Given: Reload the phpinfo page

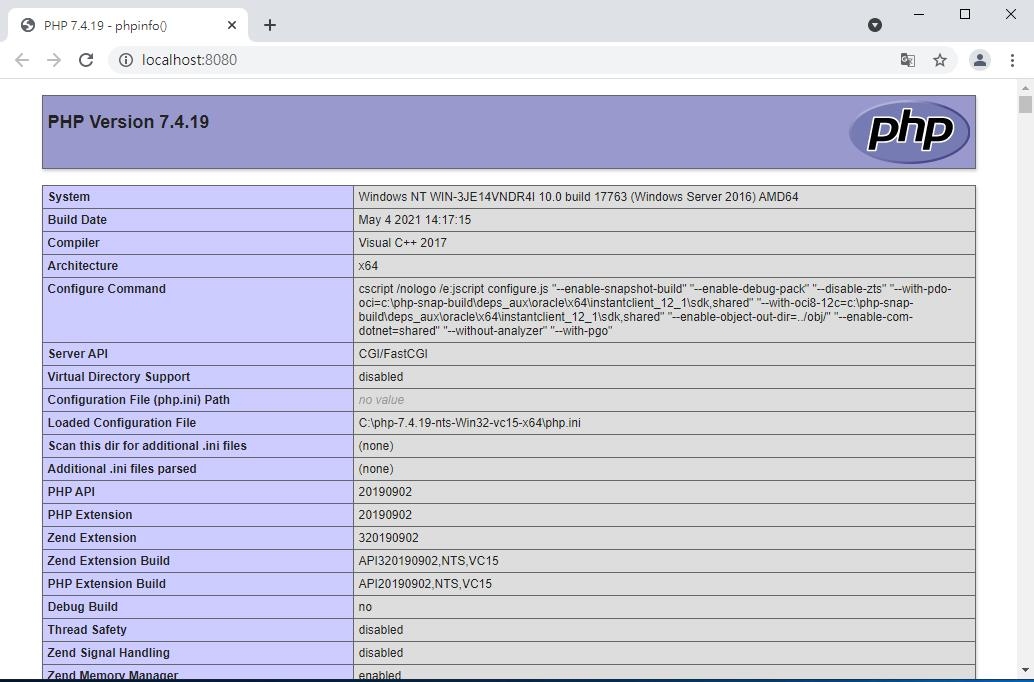Looking at the screenshot, I should (x=86, y=60).
